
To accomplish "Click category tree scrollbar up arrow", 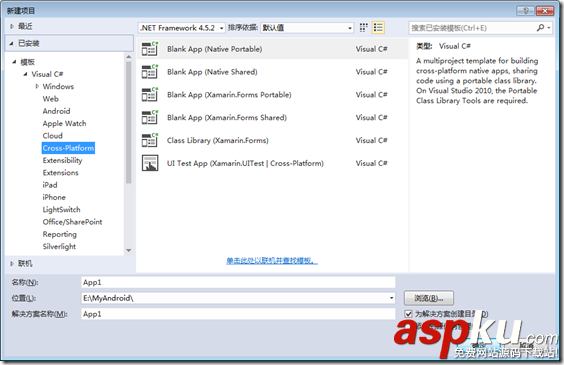I will pyautogui.click(x=129, y=57).
